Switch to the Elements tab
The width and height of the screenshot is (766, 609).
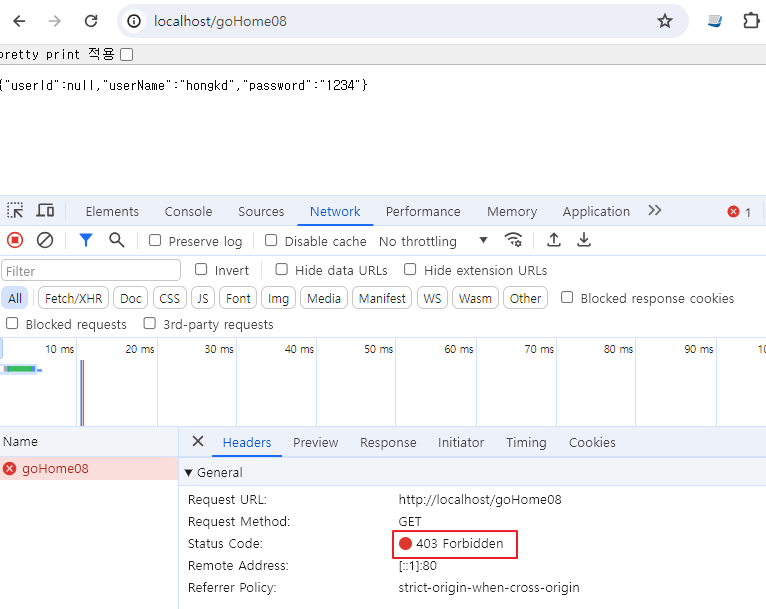pyautogui.click(x=112, y=211)
